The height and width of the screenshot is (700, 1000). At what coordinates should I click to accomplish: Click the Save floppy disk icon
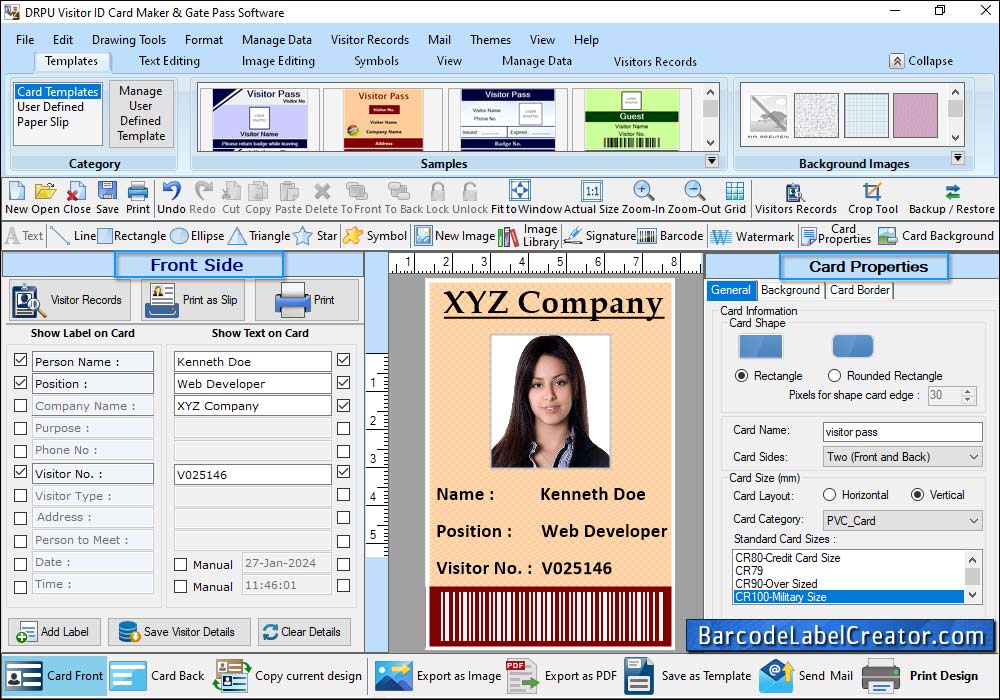tap(107, 191)
